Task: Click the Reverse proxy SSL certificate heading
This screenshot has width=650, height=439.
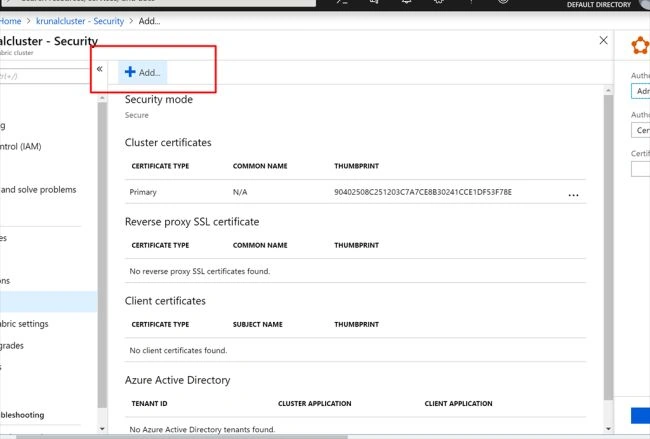Action: pyautogui.click(x=192, y=222)
